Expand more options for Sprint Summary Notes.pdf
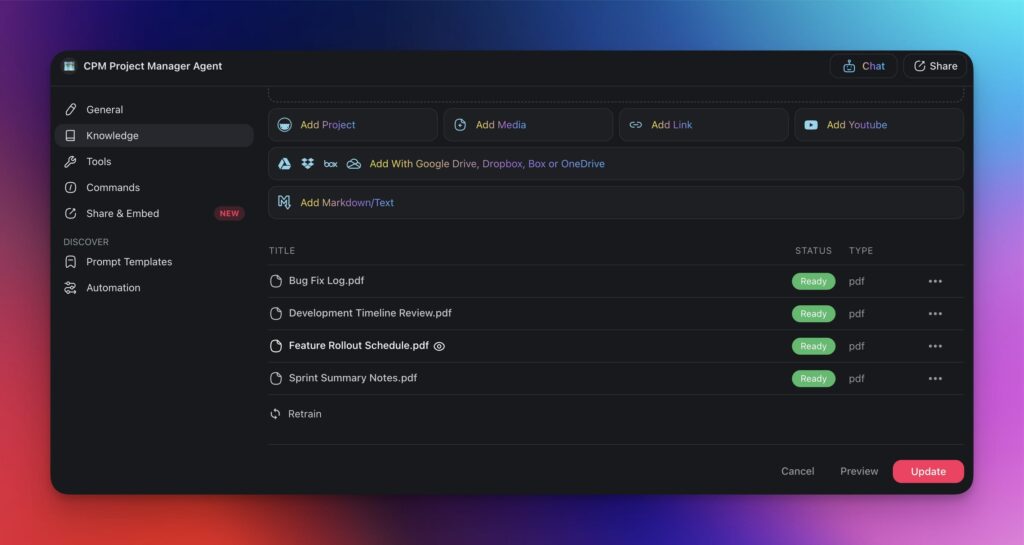Image resolution: width=1024 pixels, height=545 pixels. (935, 379)
